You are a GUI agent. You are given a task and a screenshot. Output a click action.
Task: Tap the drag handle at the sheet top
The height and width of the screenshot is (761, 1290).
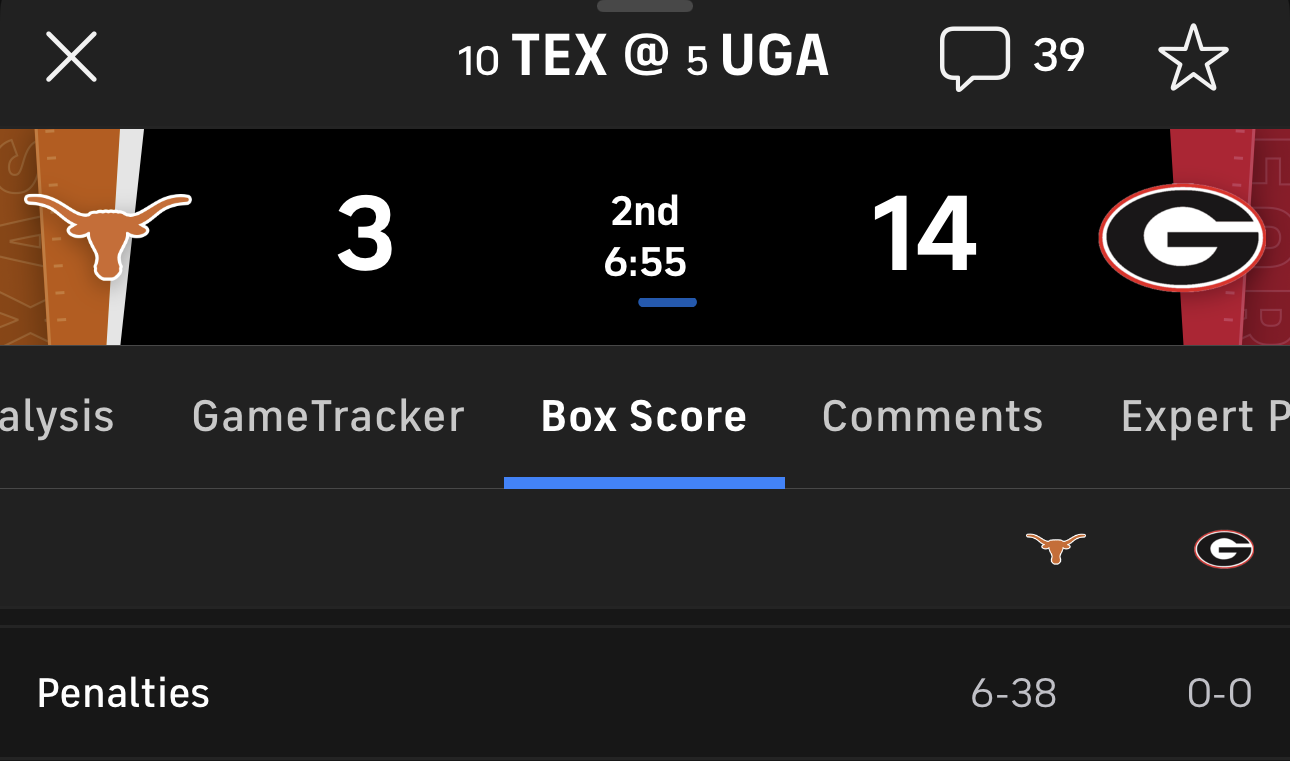[645, 6]
